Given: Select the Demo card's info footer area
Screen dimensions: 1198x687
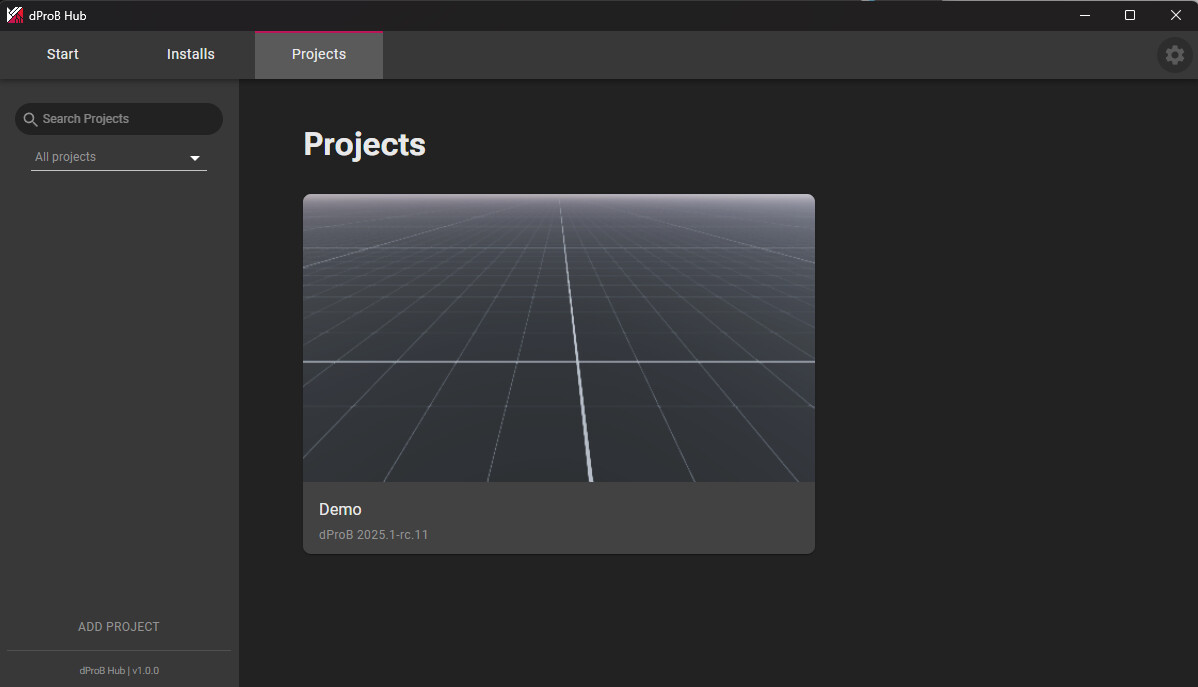Looking at the screenshot, I should click(600, 518).
